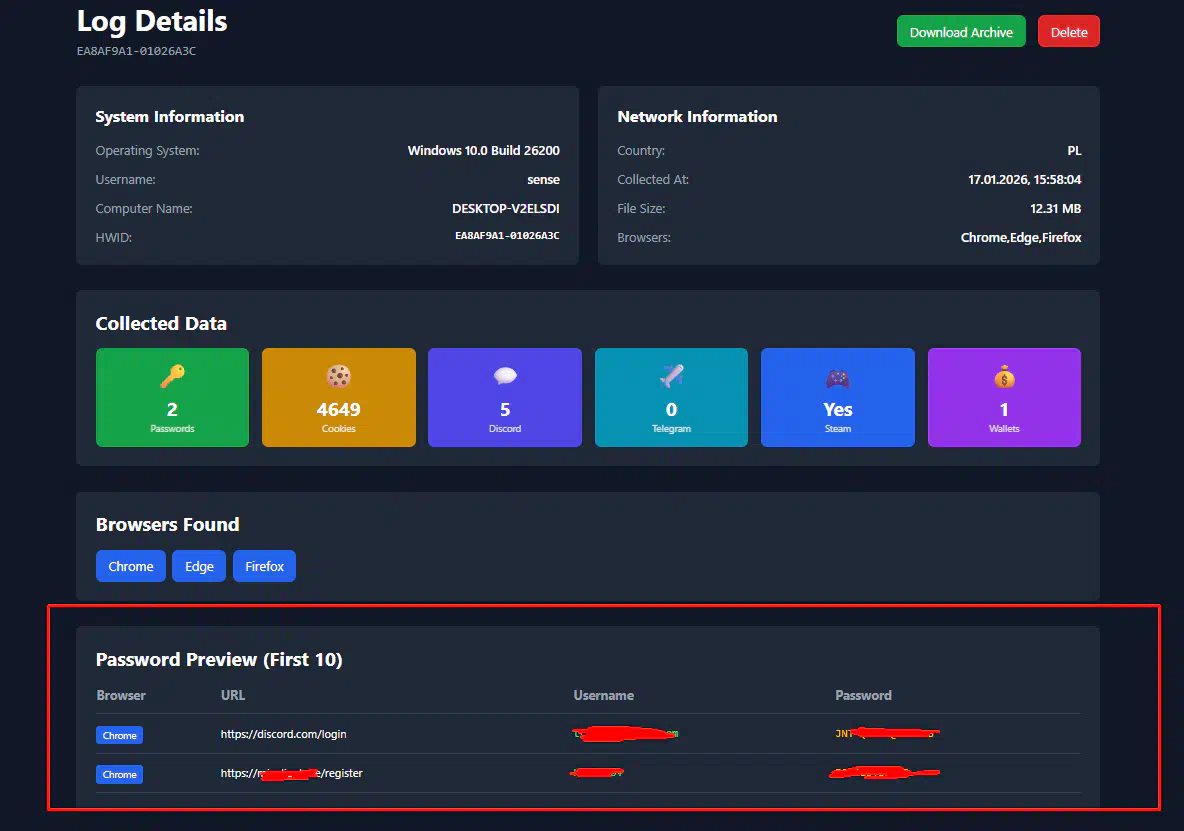
Task: Click the discord.com/login URL entry
Action: click(283, 734)
